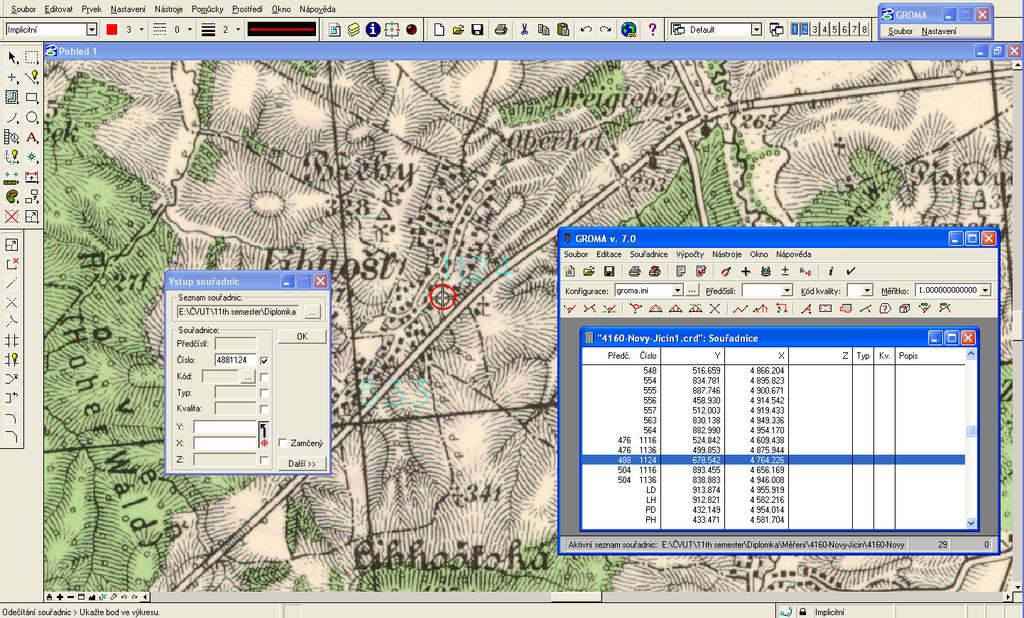Click the paste clipboard icon in main toolbar
The height and width of the screenshot is (618, 1024).
[563, 29]
